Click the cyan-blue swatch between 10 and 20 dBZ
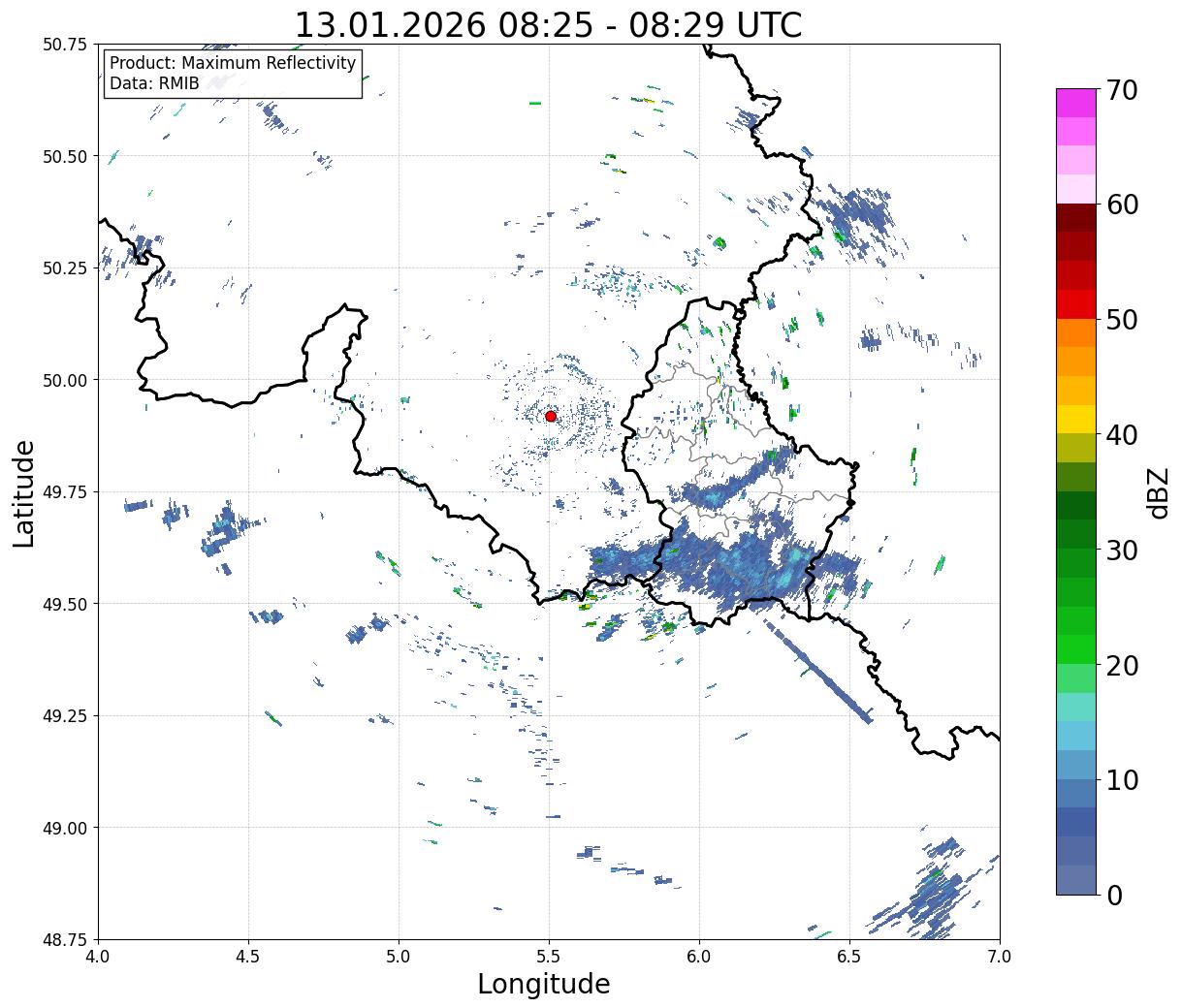Viewport: 1182px width, 1008px height. tap(1075, 736)
